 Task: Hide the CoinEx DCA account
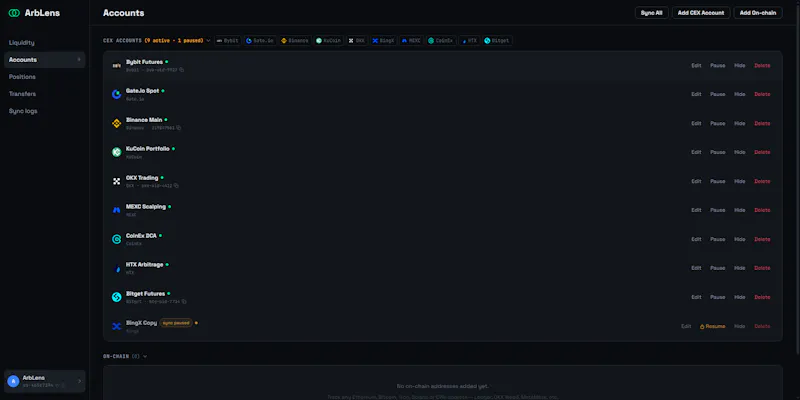coord(739,239)
